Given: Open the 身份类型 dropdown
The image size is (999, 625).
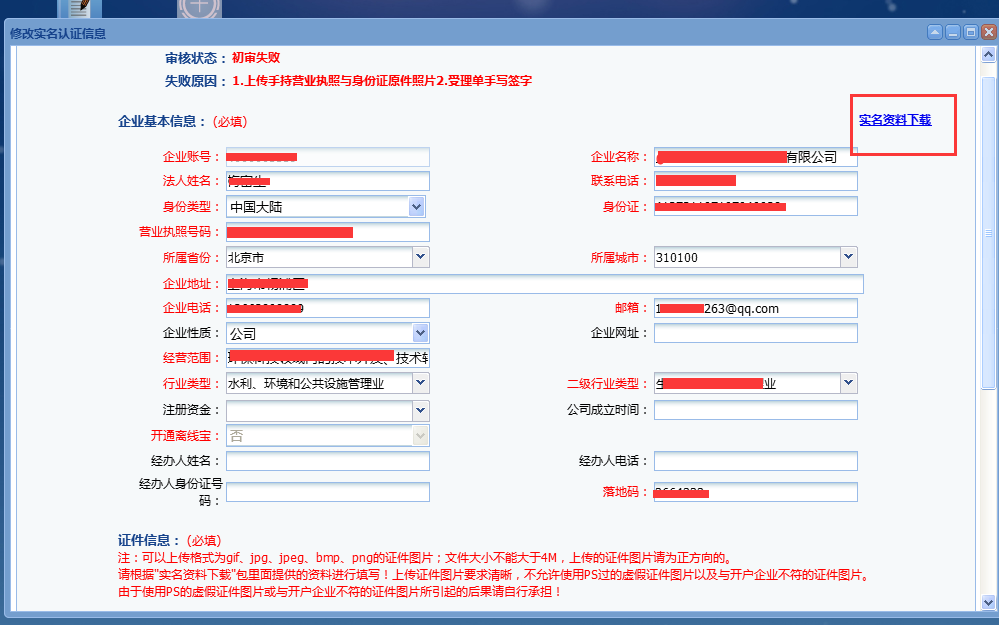Looking at the screenshot, I should tap(417, 207).
